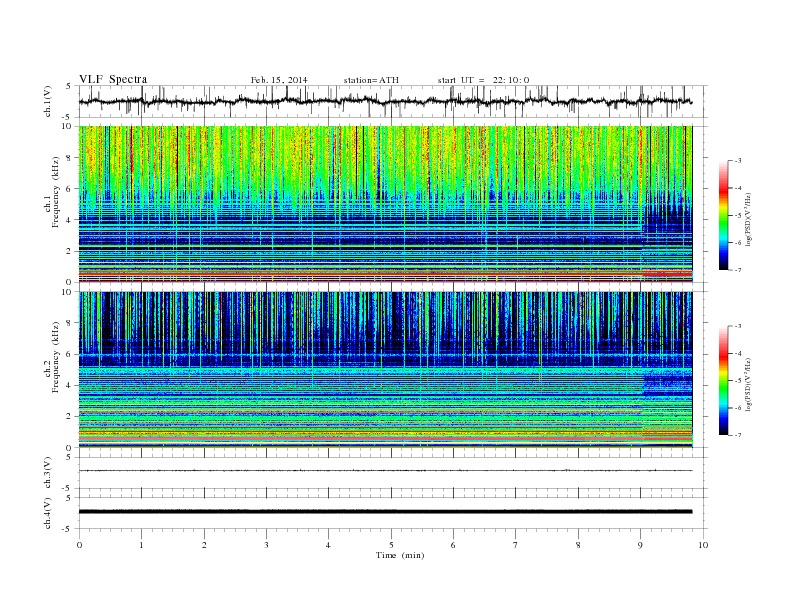Select the log(PSD) label beside ch.1 color bar
The height and width of the screenshot is (612, 792).
pyautogui.click(x=748, y=220)
